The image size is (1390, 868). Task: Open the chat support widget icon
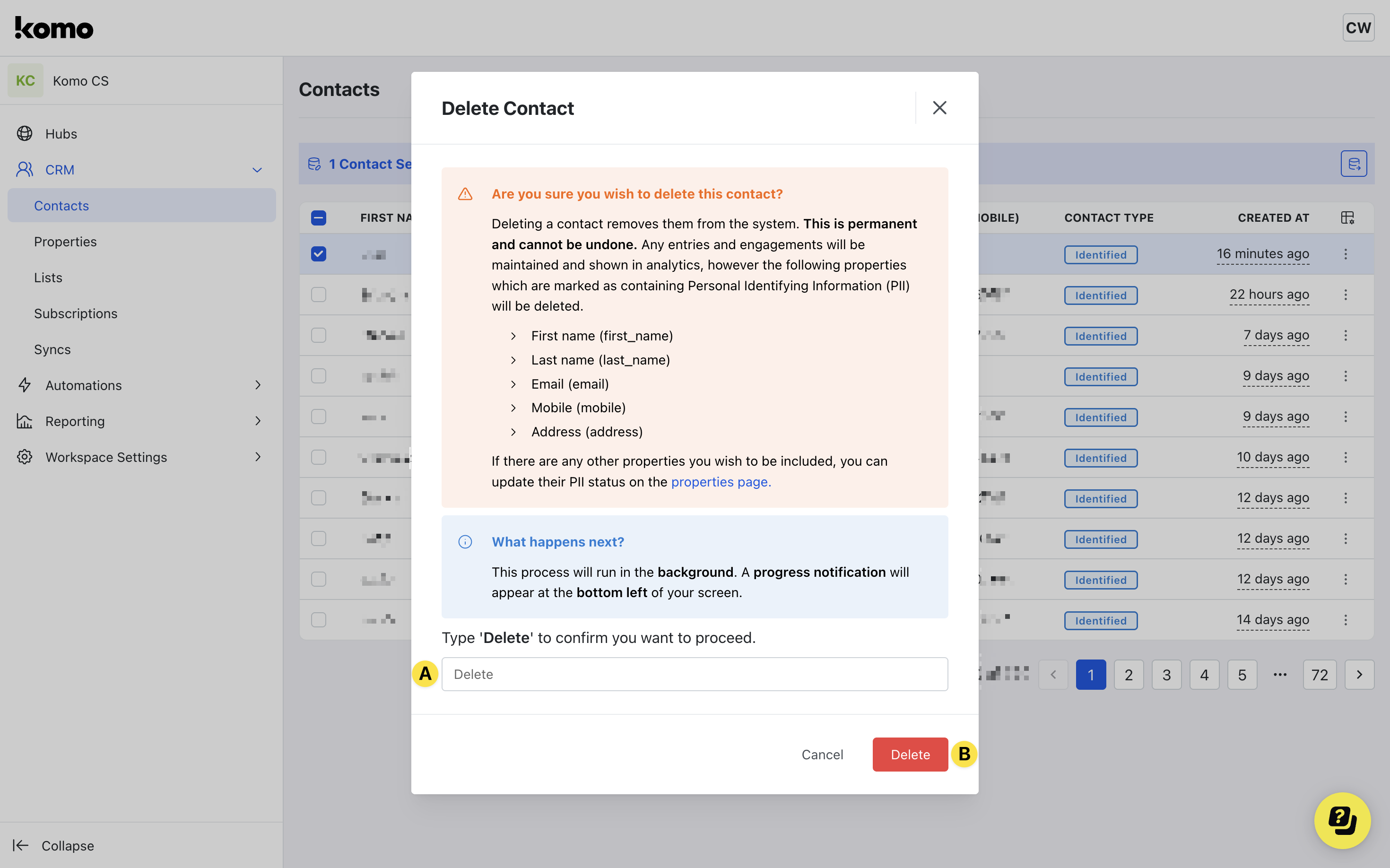point(1342,820)
